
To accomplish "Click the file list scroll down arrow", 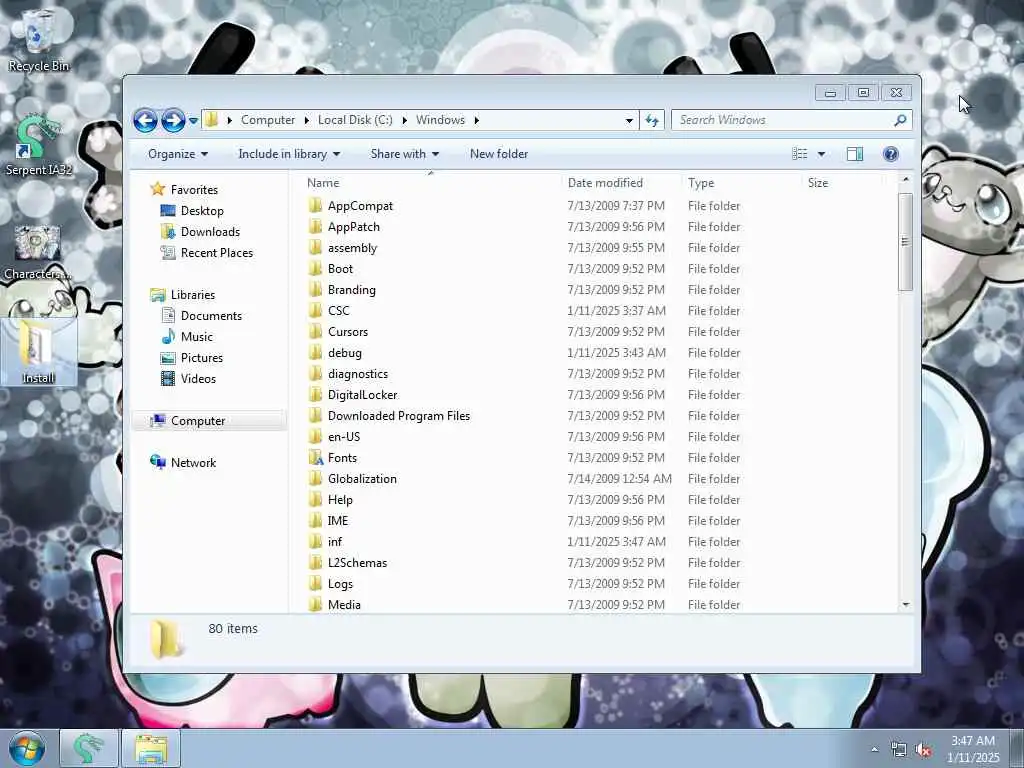I will point(905,605).
